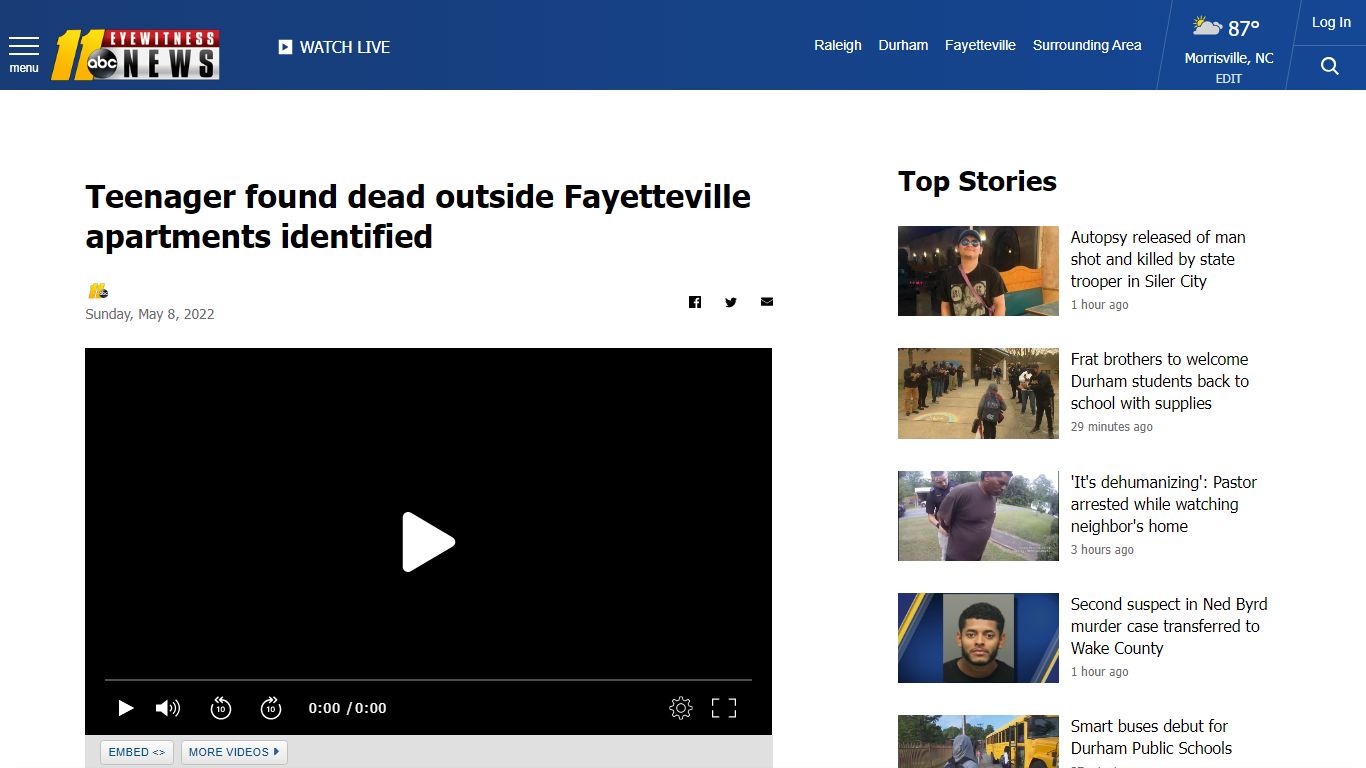Share article on Facebook
Viewport: 1366px width, 768px height.
(x=695, y=302)
